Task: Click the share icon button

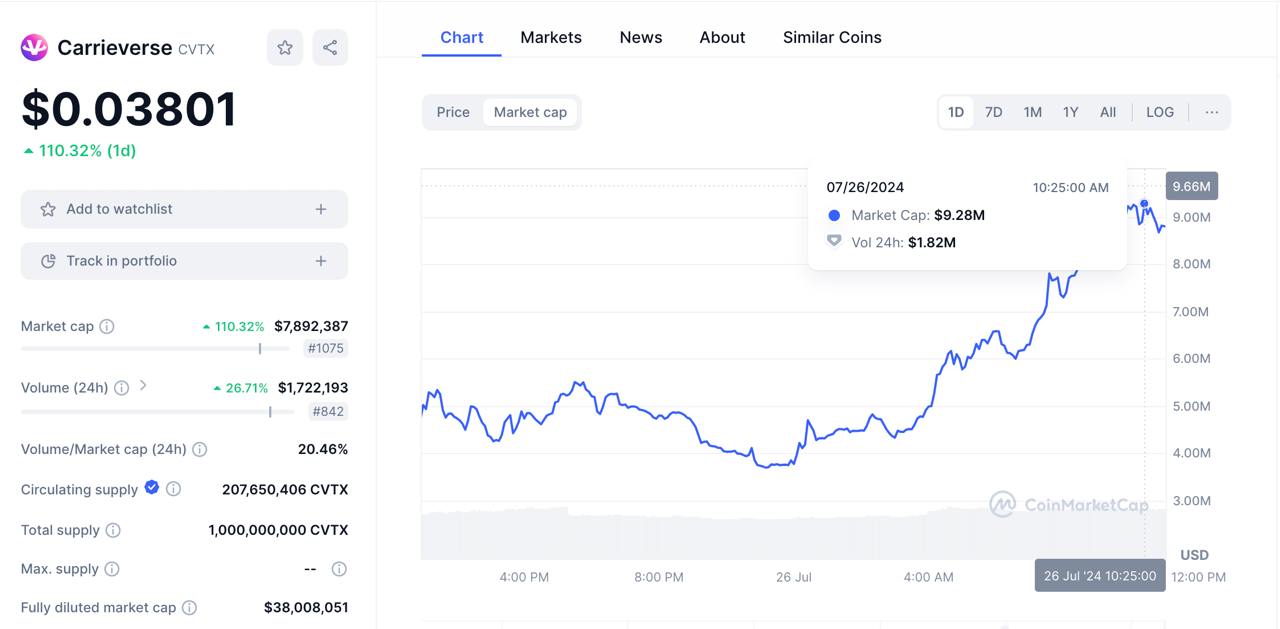Action: pos(330,47)
